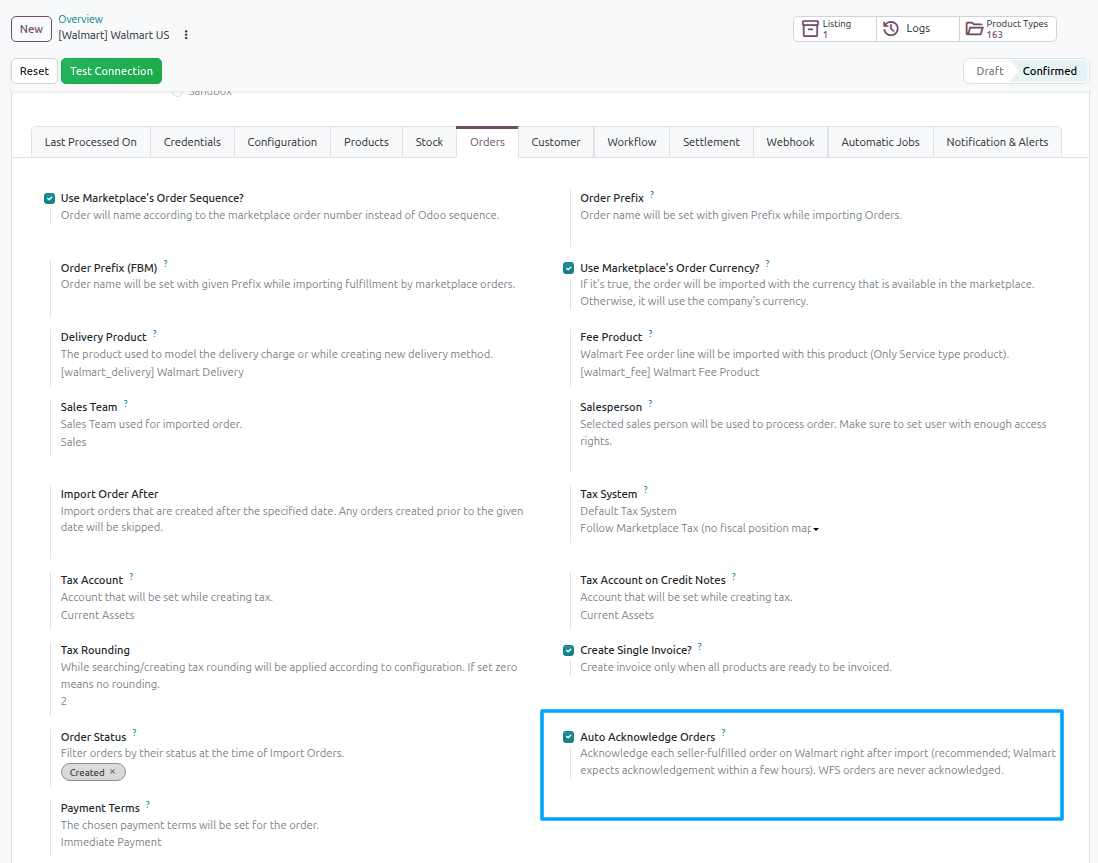Screen dimensions: 1098x863
Task: Switch to the Automatic Jobs tab
Action: click(880, 142)
